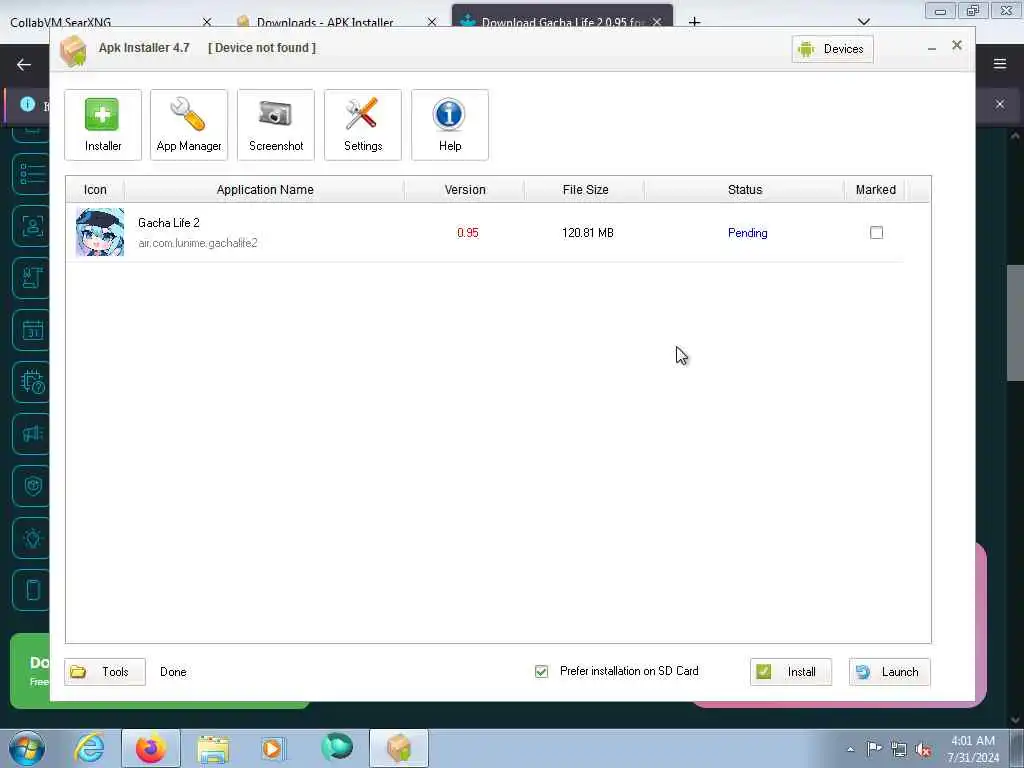Image resolution: width=1024 pixels, height=768 pixels.
Task: Open the Help section
Action: coord(449,125)
